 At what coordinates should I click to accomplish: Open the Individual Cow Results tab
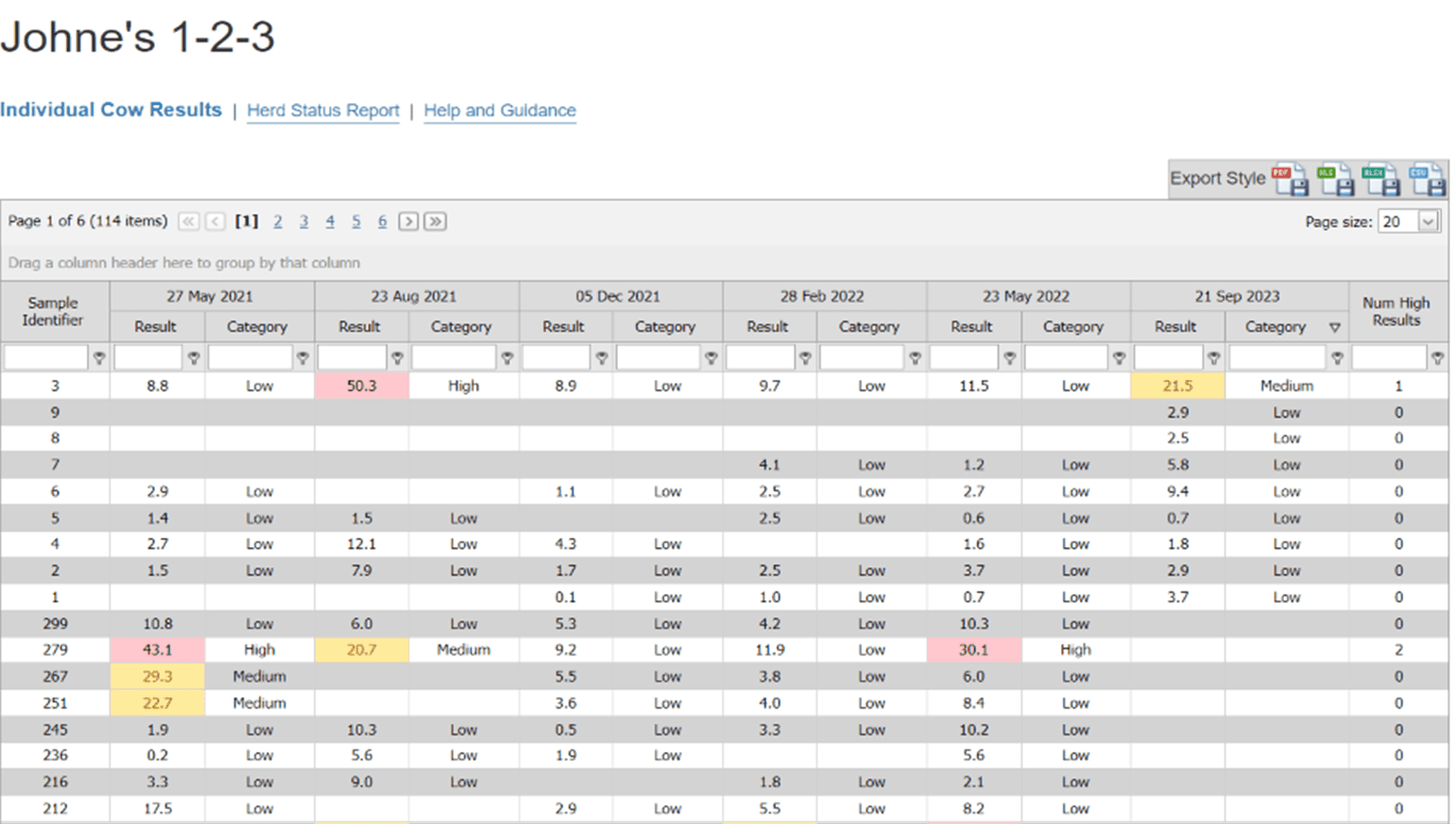point(111,110)
